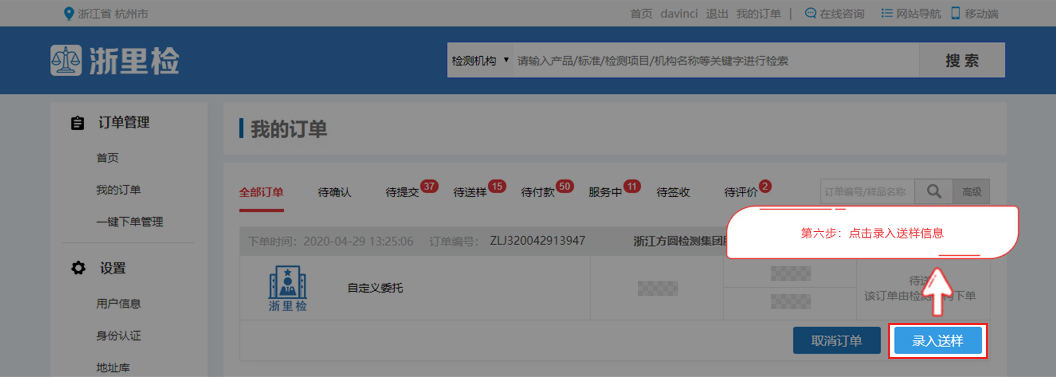This screenshot has width=1056, height=377.
Task: Click the 浙里检 scales logo icon
Action: click(66, 61)
